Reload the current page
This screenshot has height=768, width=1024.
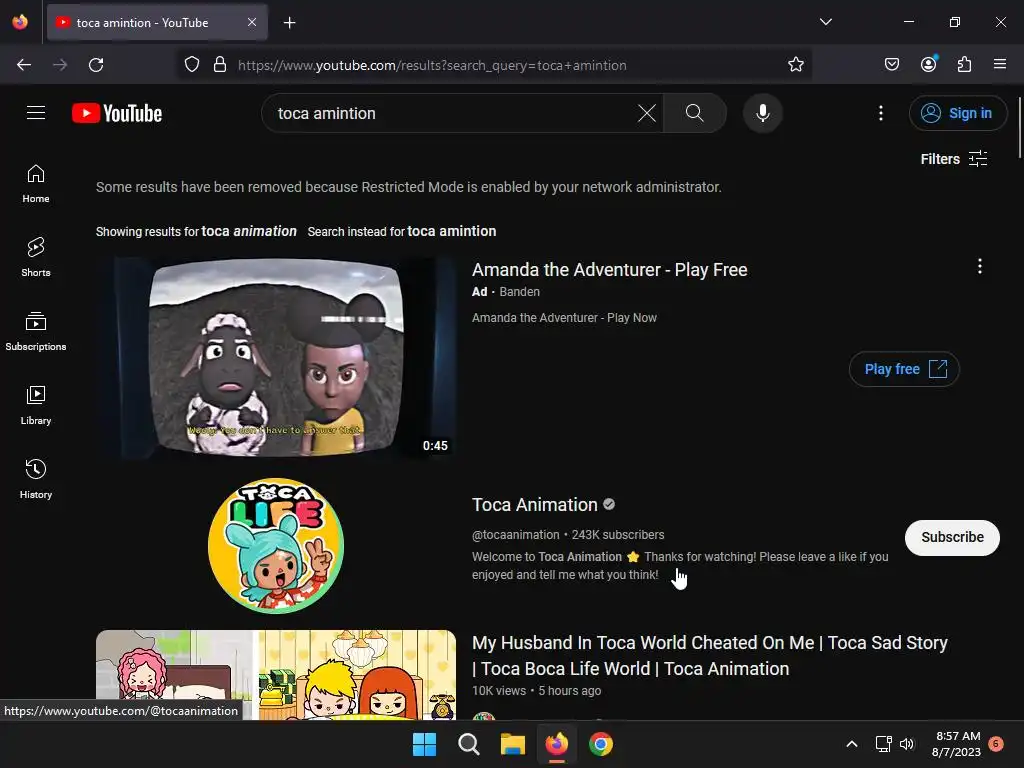(96, 65)
